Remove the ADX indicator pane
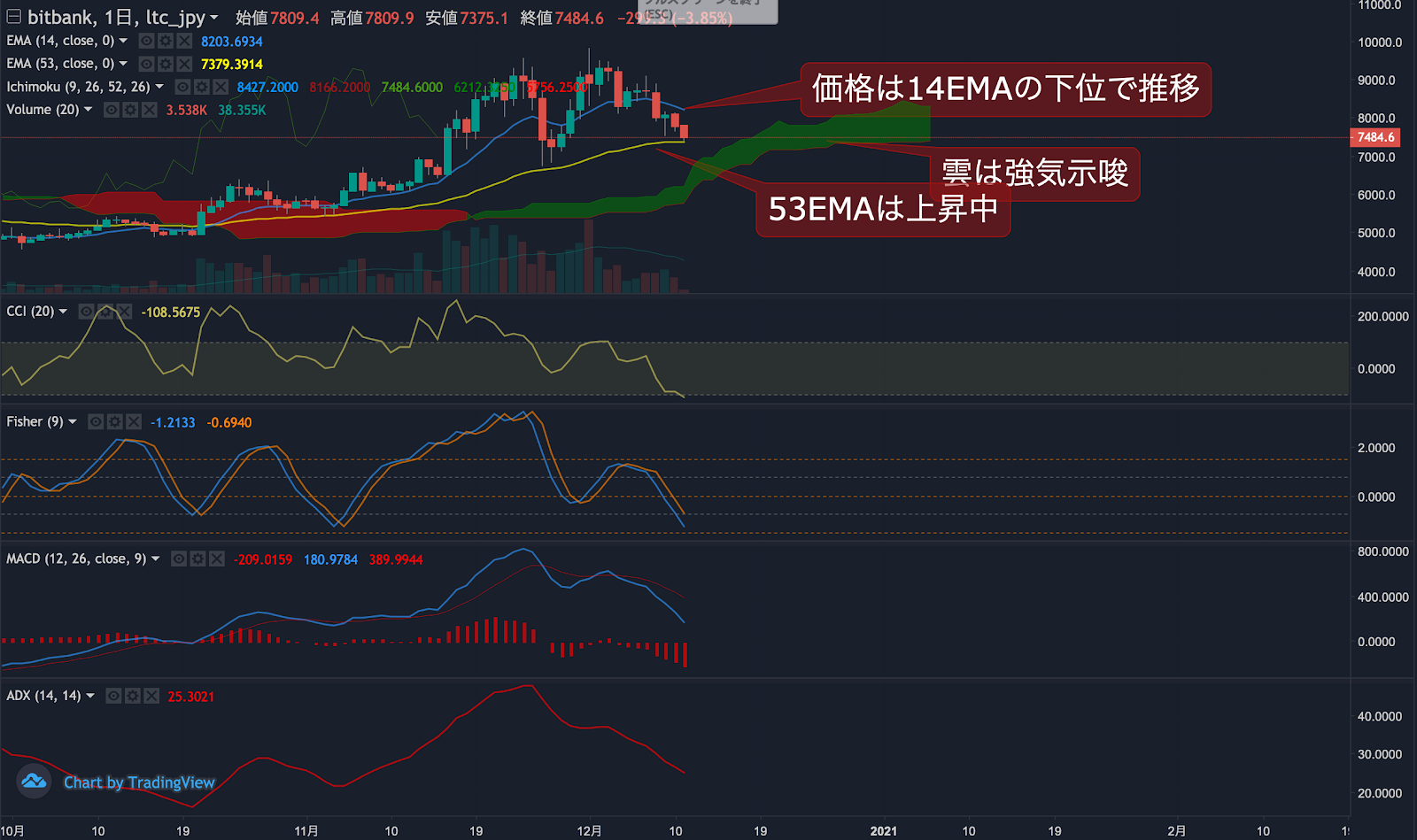Image resolution: width=1417 pixels, height=840 pixels. coord(151,697)
